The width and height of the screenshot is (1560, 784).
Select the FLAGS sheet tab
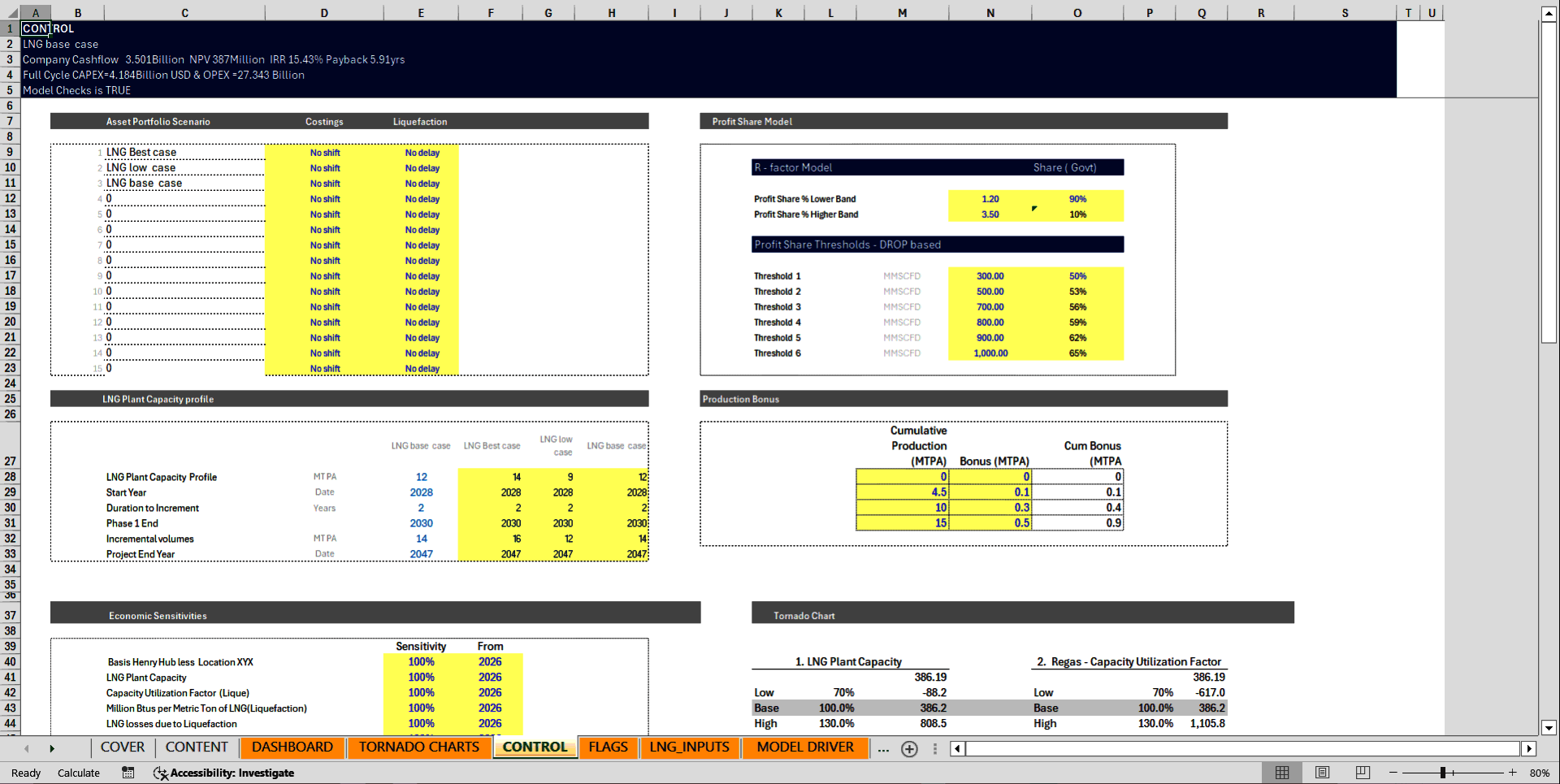coord(608,747)
